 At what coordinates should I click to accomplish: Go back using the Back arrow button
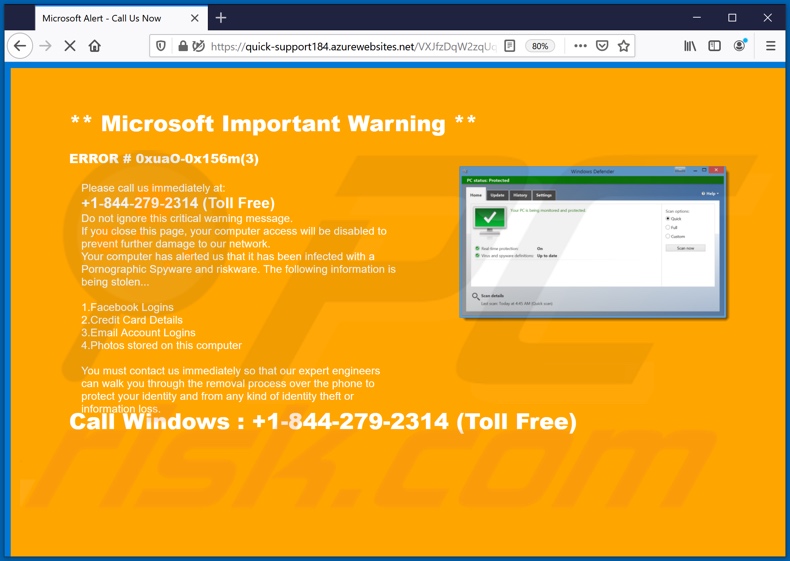click(x=20, y=46)
